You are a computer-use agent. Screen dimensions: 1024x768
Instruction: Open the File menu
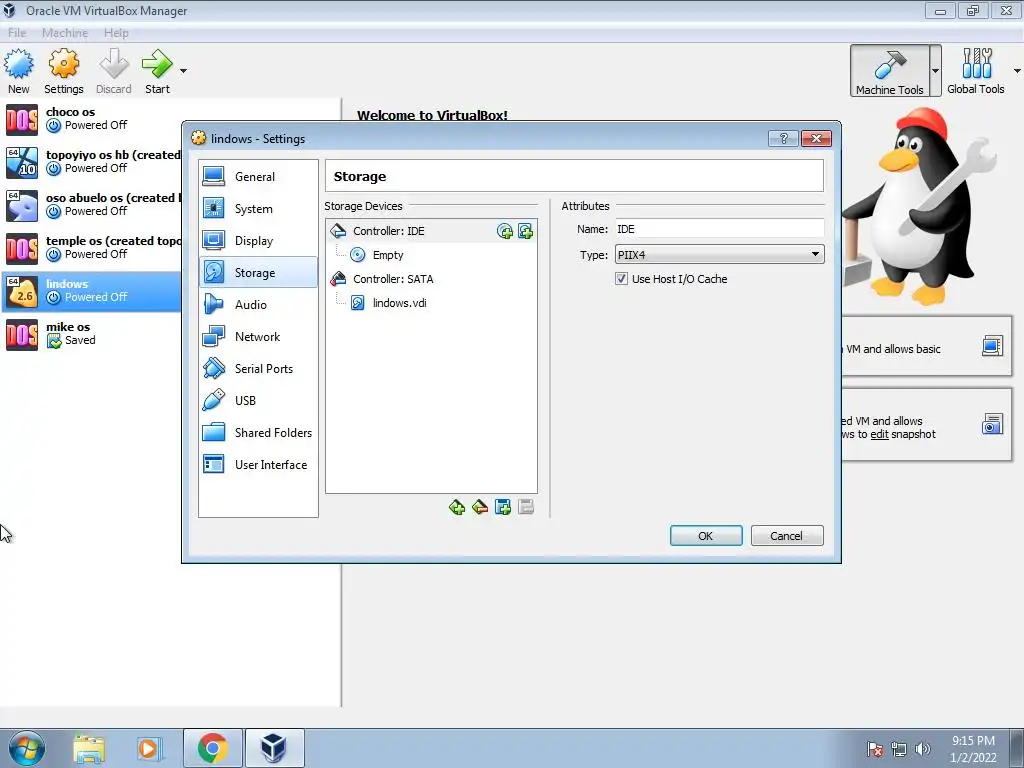click(17, 33)
